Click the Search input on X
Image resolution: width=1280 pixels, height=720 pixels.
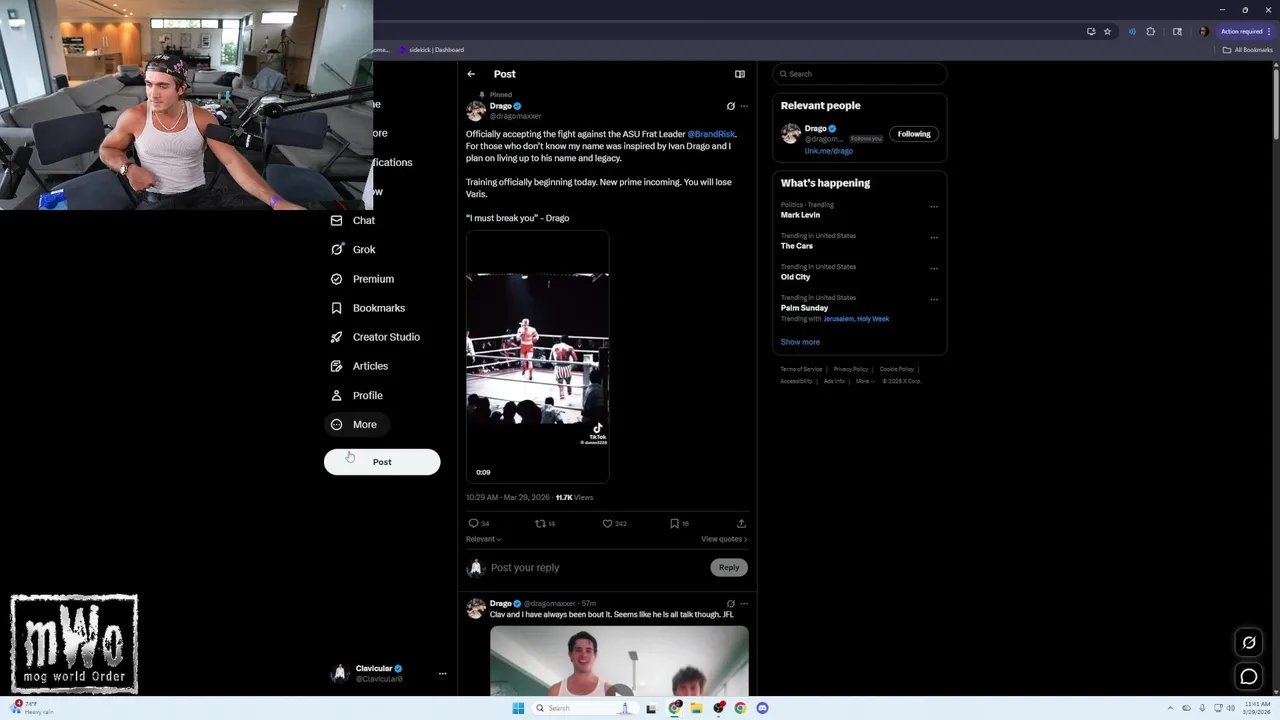(x=860, y=74)
